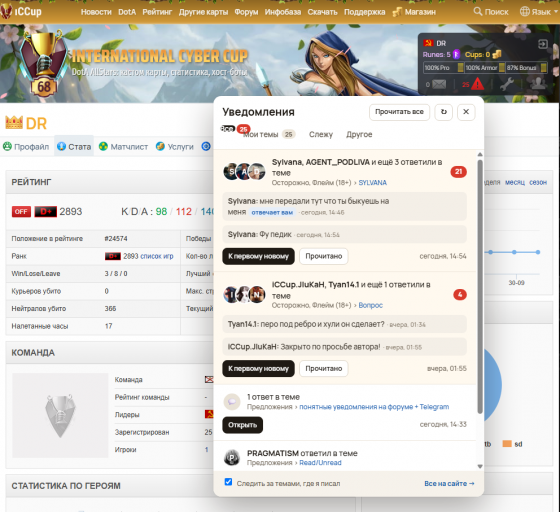Click the crown icon next to DR
The width and height of the screenshot is (560, 512).
14,123
